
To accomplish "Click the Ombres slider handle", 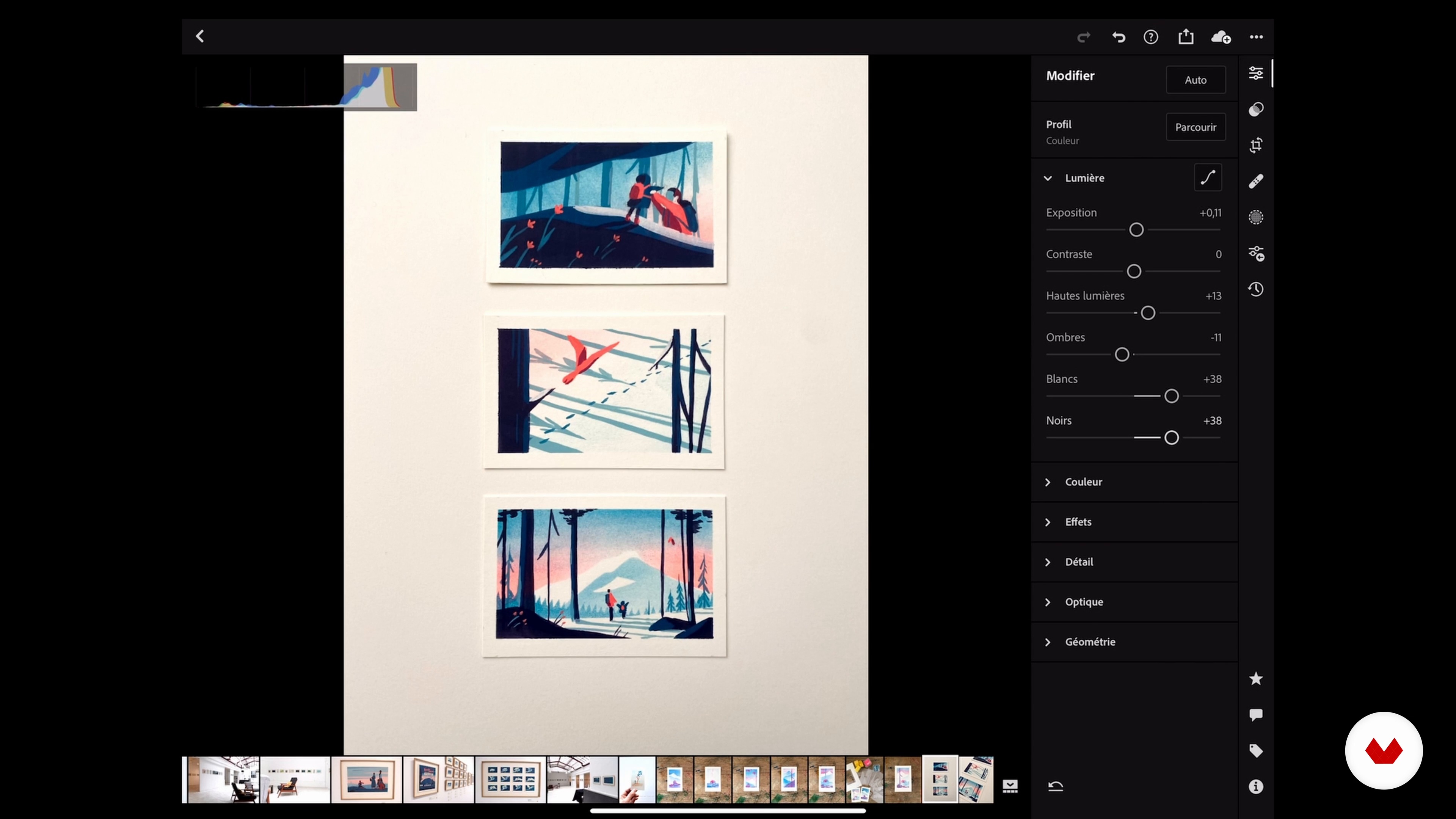I will pos(1122,355).
